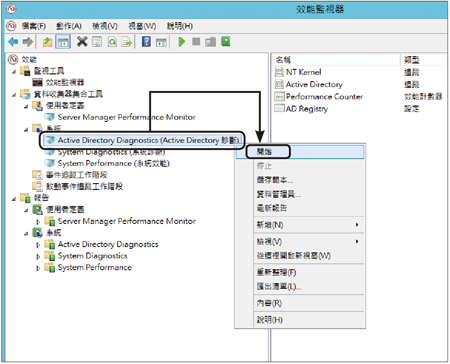Select 事件追蹤工作階段 in the tree
The height and width of the screenshot is (364, 450).
tap(77, 175)
